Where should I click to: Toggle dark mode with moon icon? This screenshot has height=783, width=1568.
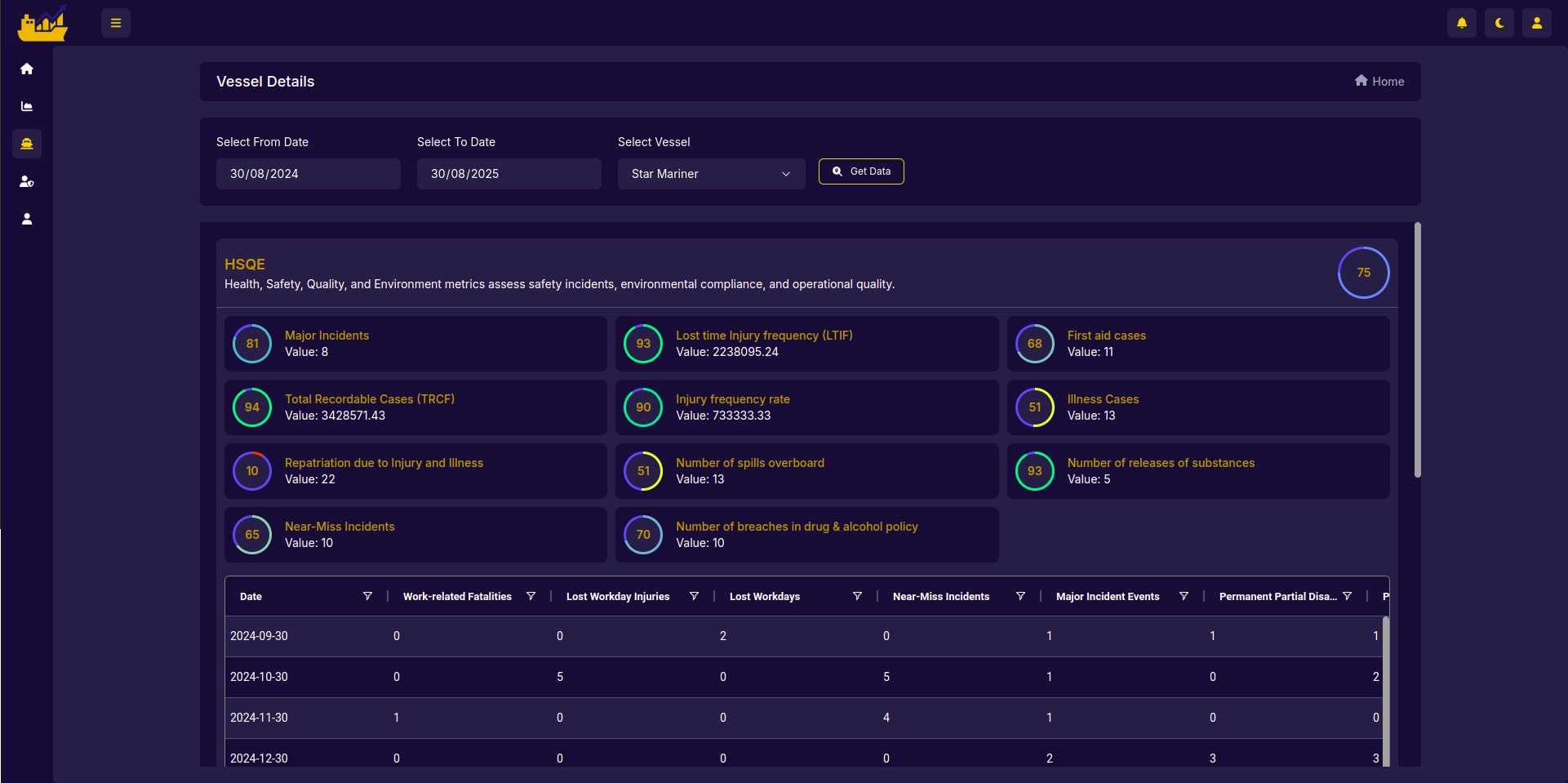click(1499, 23)
